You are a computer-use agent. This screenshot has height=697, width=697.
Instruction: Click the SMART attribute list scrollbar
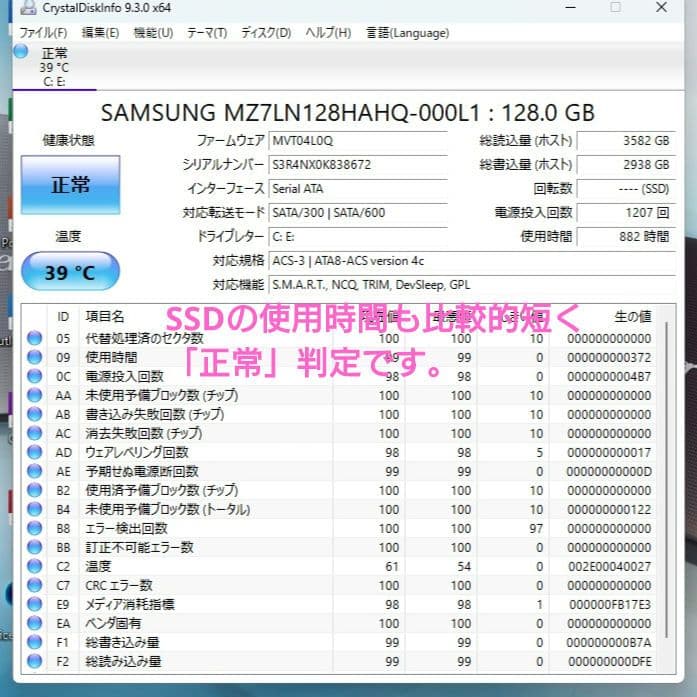(667, 480)
